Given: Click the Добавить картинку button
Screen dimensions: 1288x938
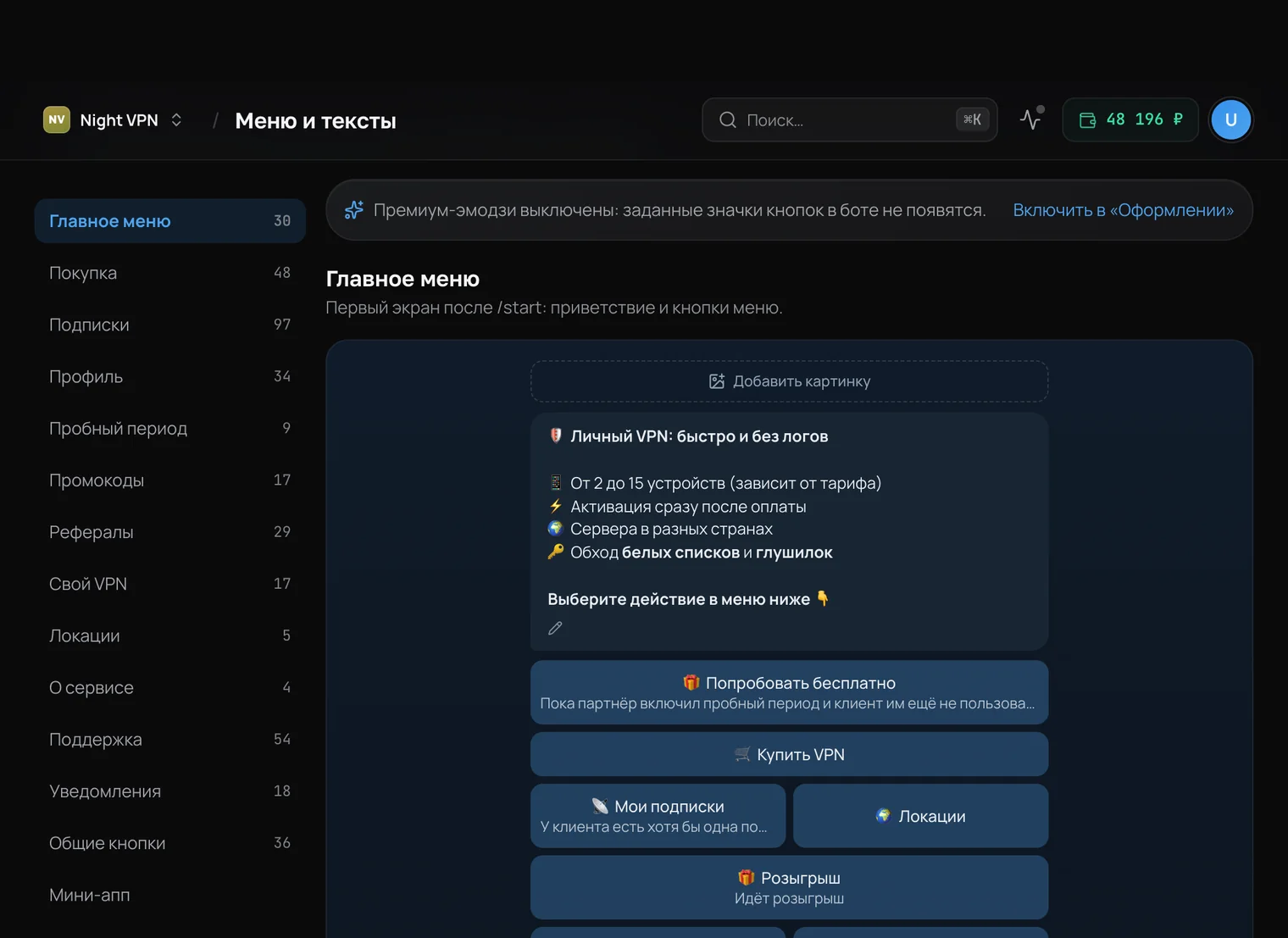Looking at the screenshot, I should [789, 381].
